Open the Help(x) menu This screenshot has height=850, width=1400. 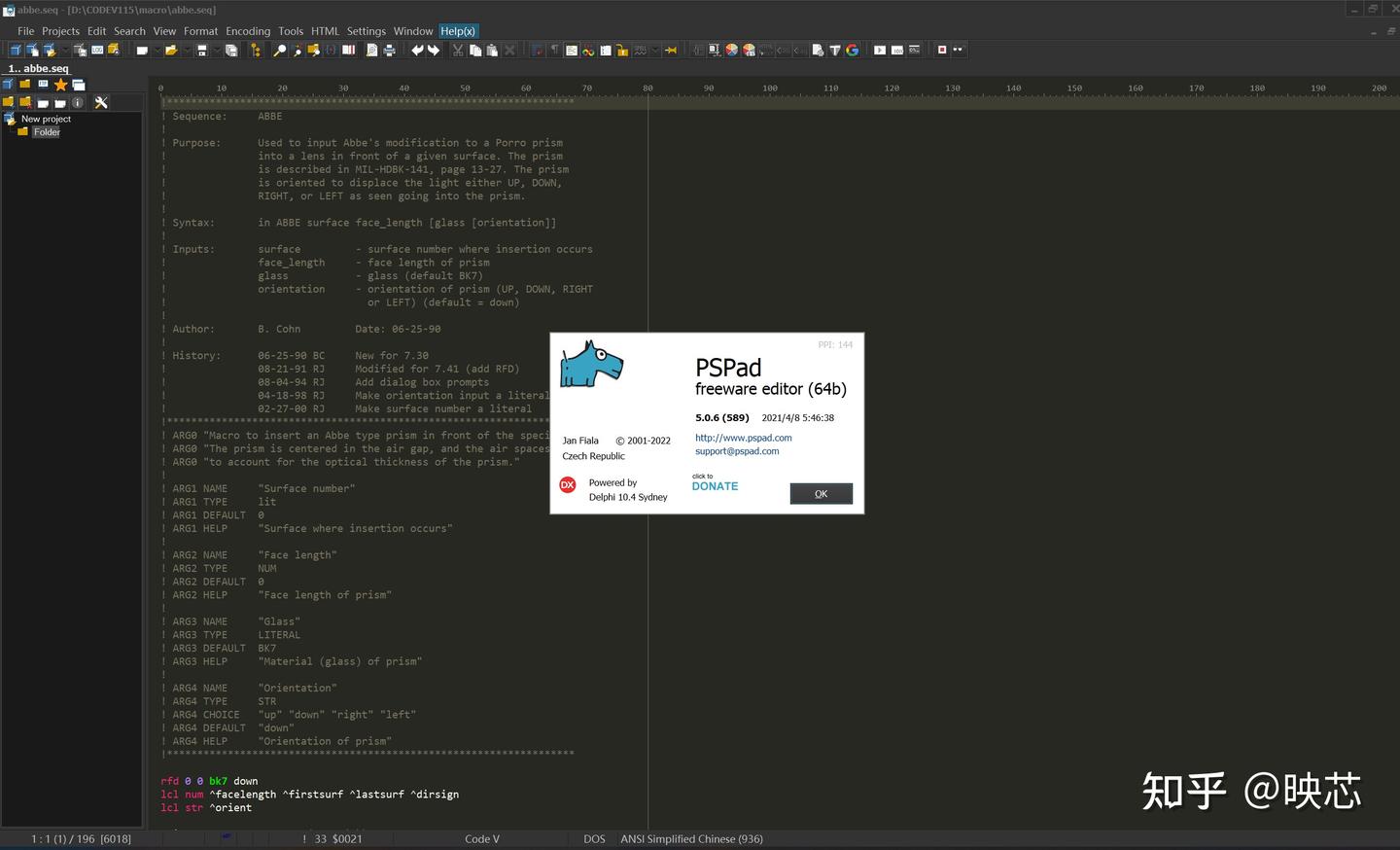pos(457,31)
